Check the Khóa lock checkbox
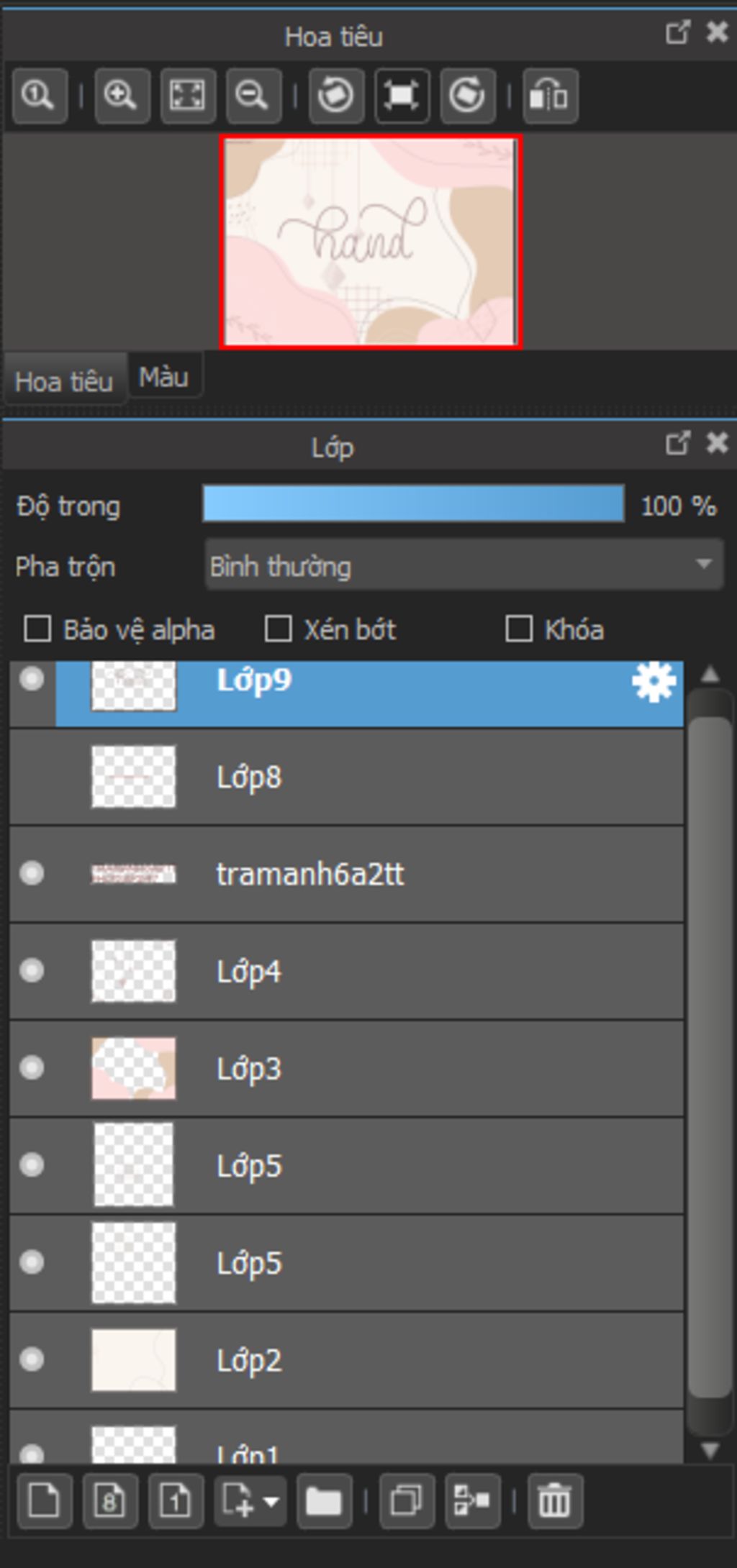The width and height of the screenshot is (737, 1568). pos(519,629)
